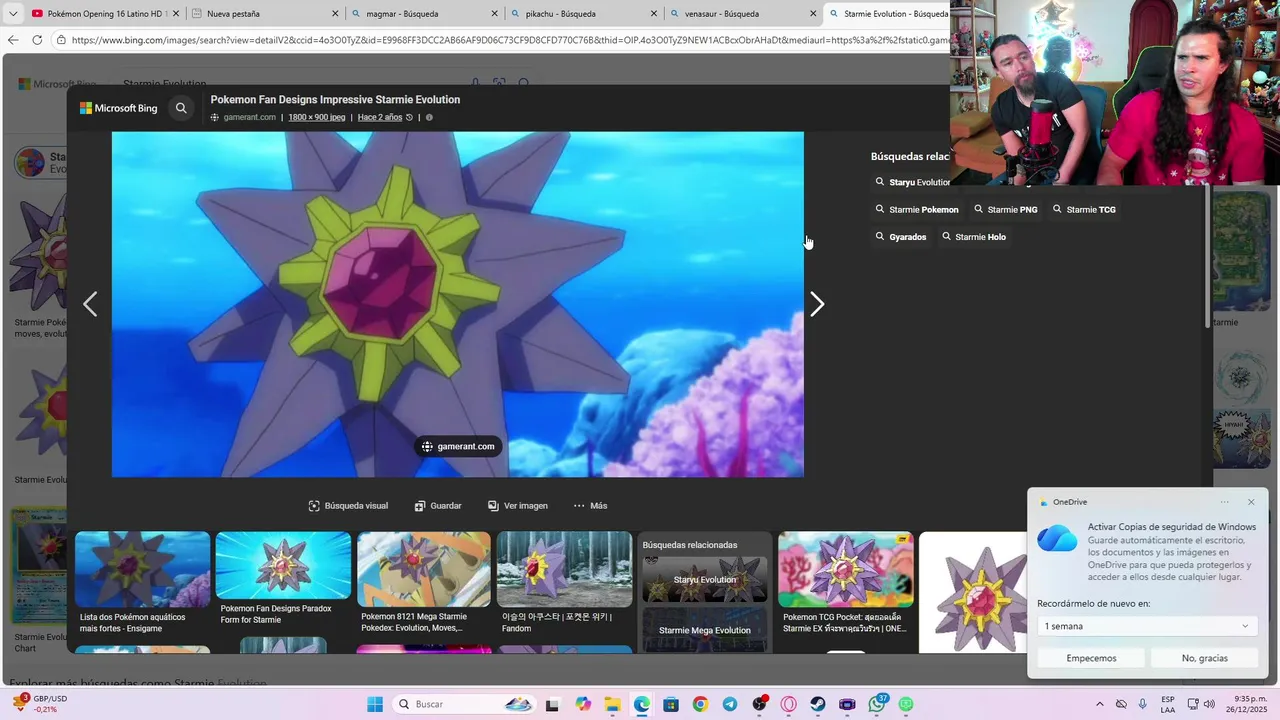Start Búsqueda visual on this image
The height and width of the screenshot is (720, 1280).
tap(348, 506)
